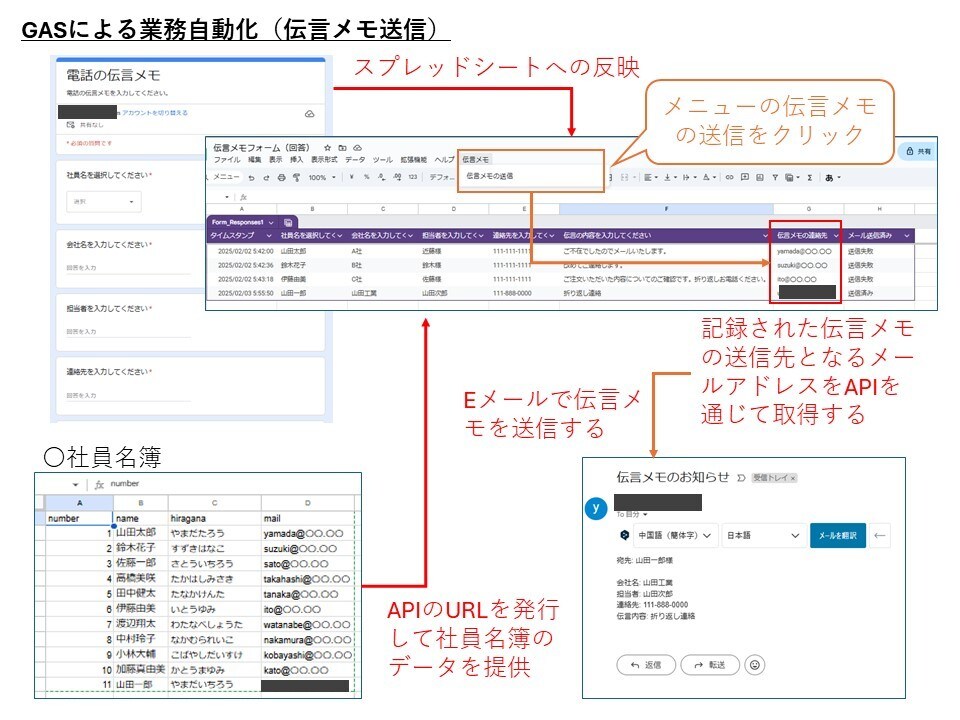960x720 pixels.
Task: Click the 返信 reply button
Action: (x=646, y=665)
